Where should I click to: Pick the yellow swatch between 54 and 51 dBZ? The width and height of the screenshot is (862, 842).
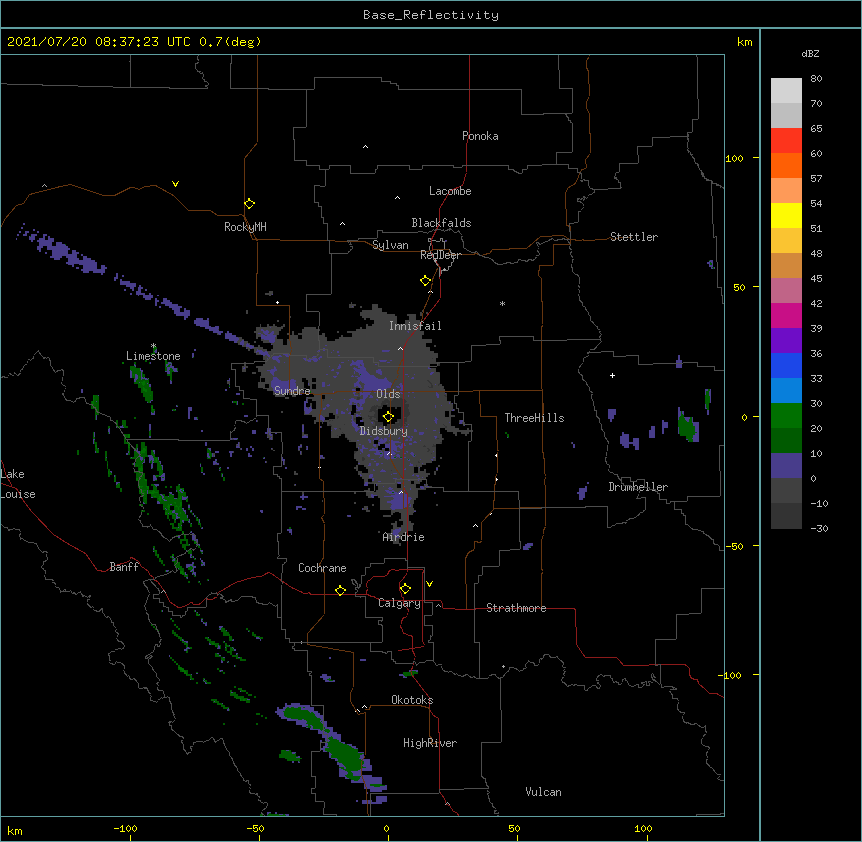point(786,215)
